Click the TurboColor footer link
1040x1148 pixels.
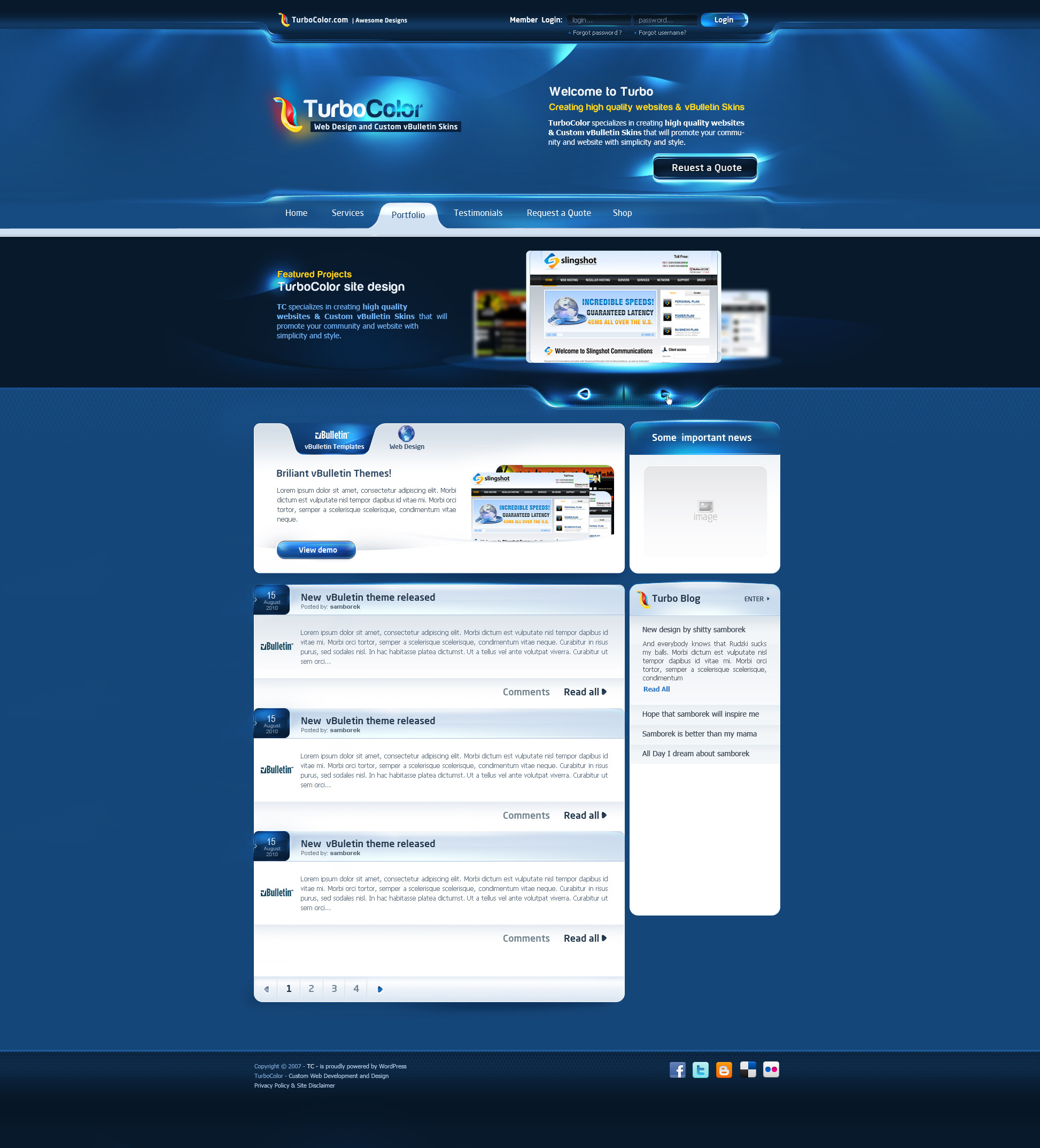(x=268, y=1076)
